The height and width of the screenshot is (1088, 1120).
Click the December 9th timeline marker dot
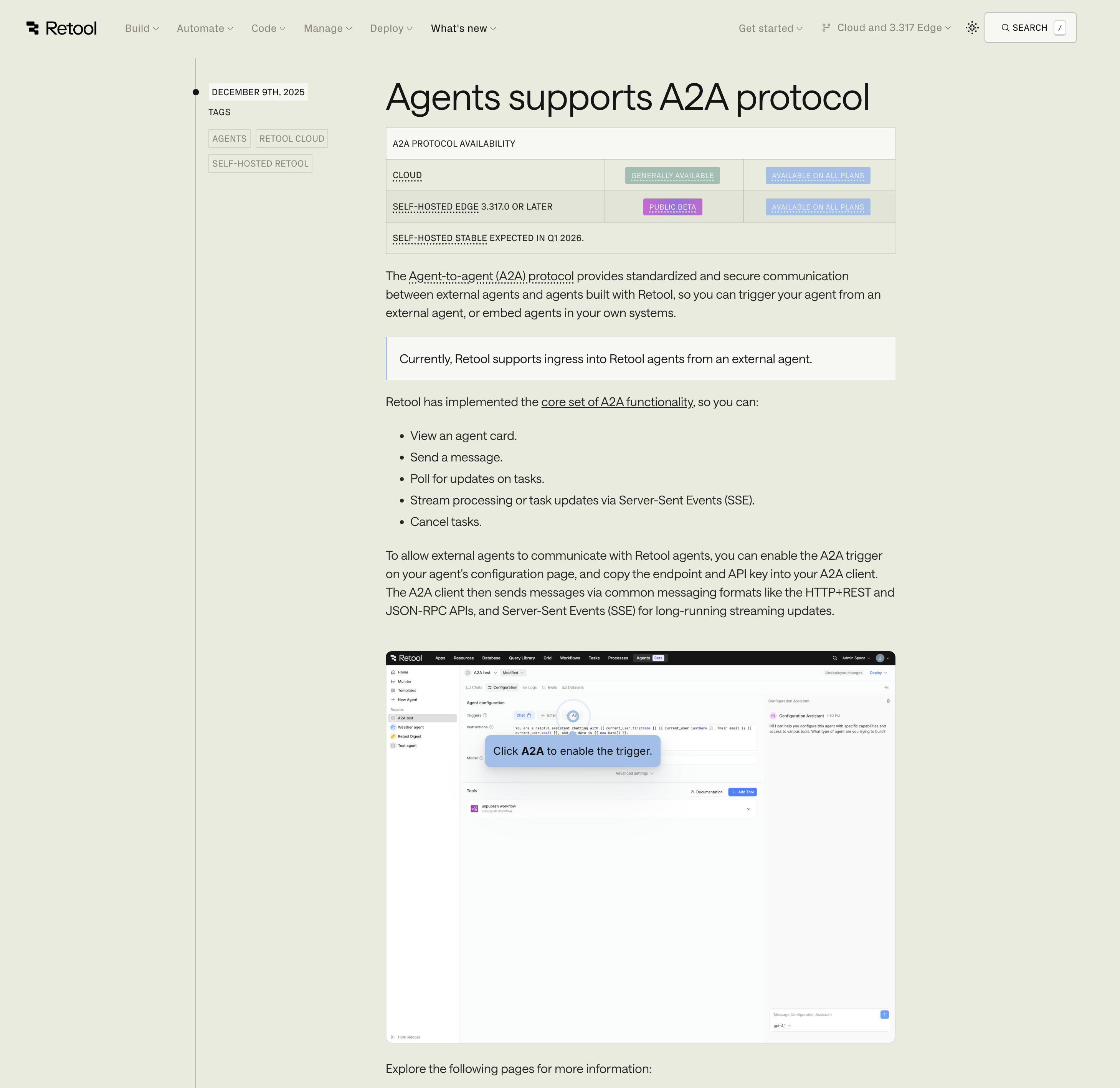coord(196,93)
